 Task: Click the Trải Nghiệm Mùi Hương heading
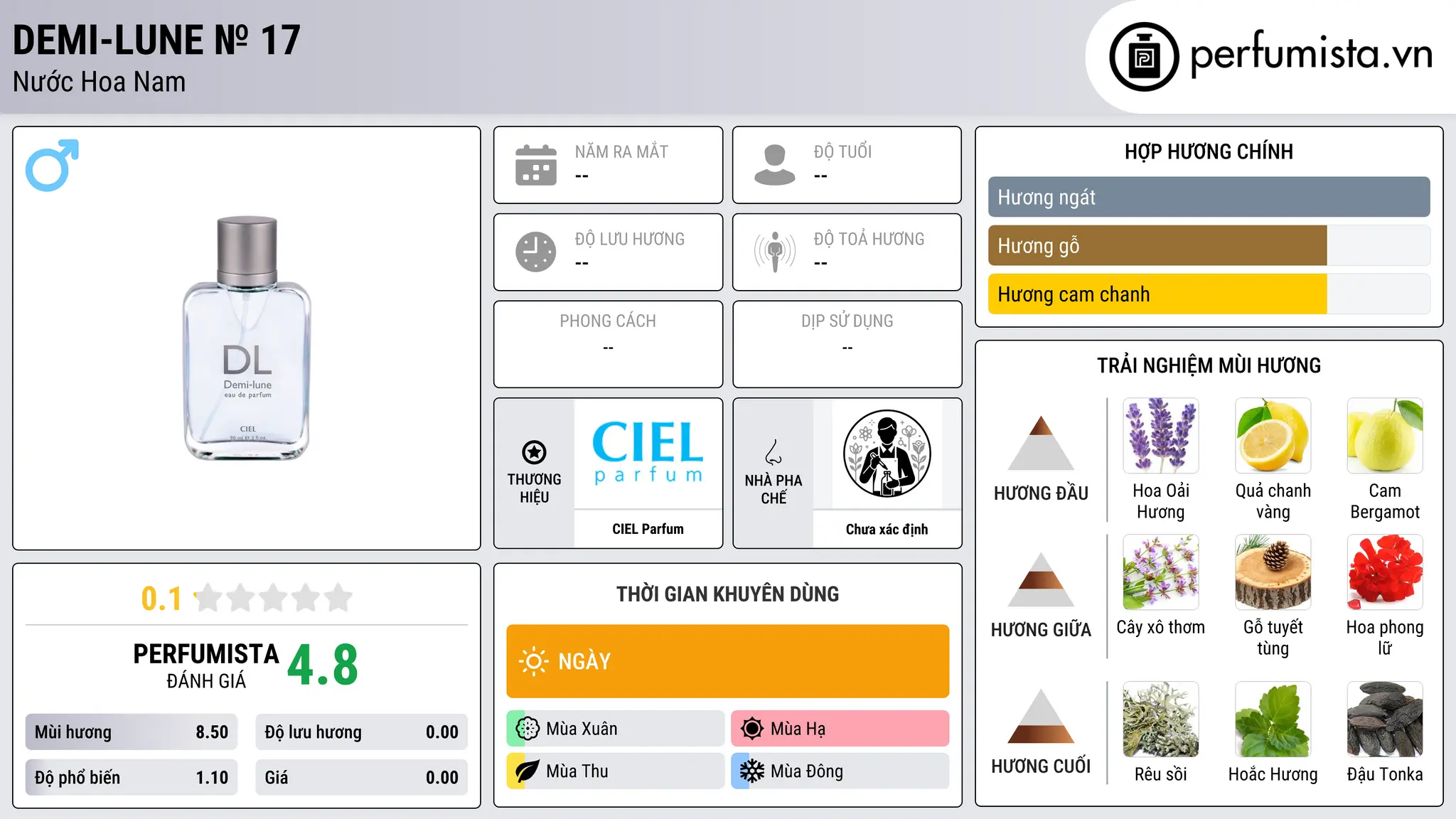1209,365
